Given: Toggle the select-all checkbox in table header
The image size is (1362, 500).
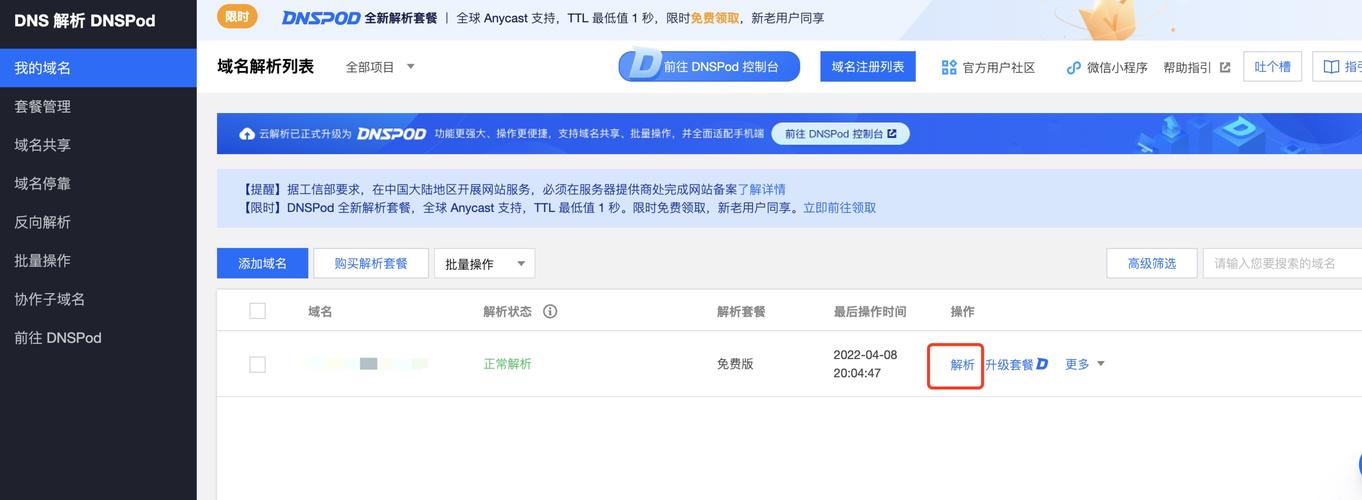Looking at the screenshot, I should click(x=257, y=311).
